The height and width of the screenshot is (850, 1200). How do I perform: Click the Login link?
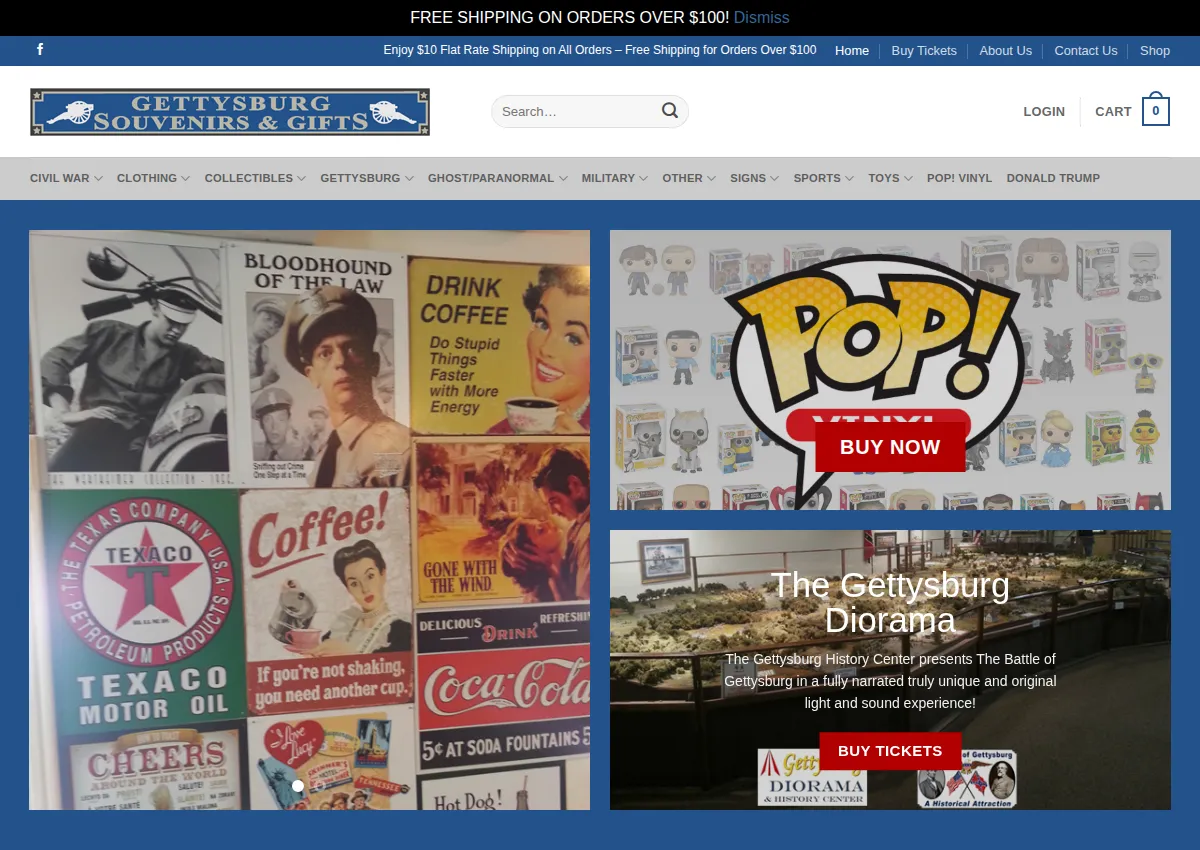click(1044, 112)
